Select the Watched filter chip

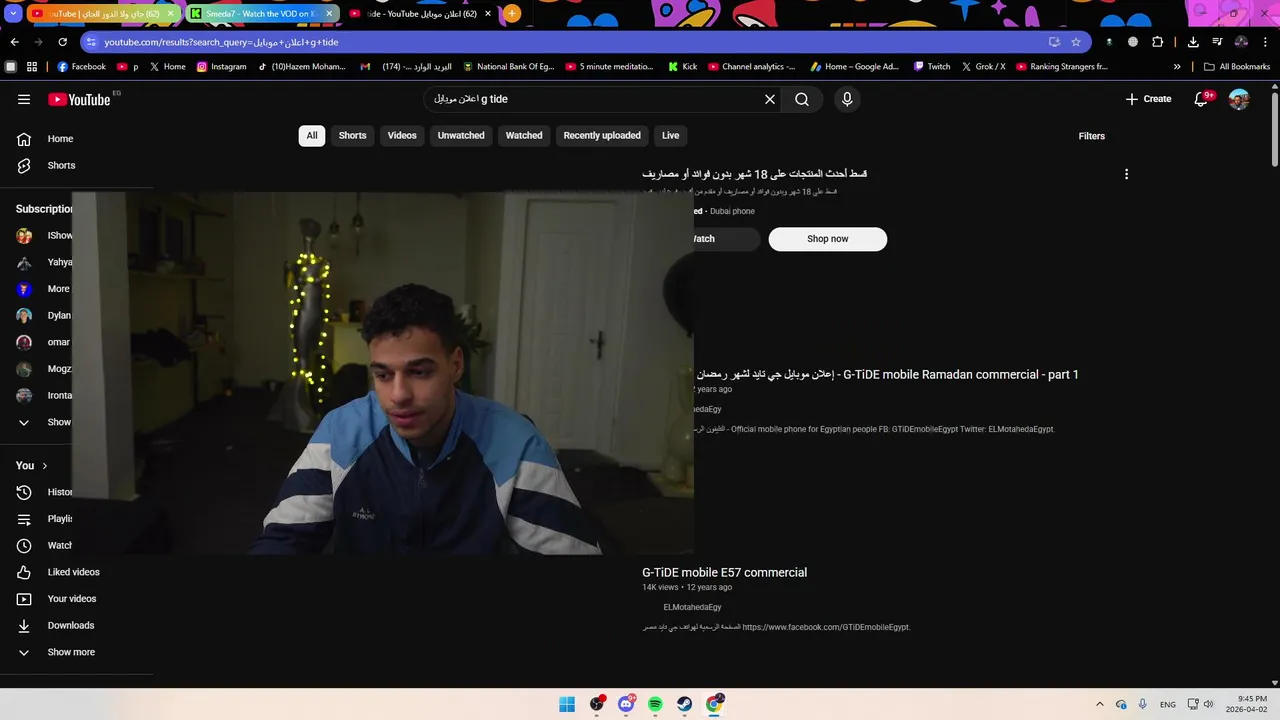click(x=524, y=136)
